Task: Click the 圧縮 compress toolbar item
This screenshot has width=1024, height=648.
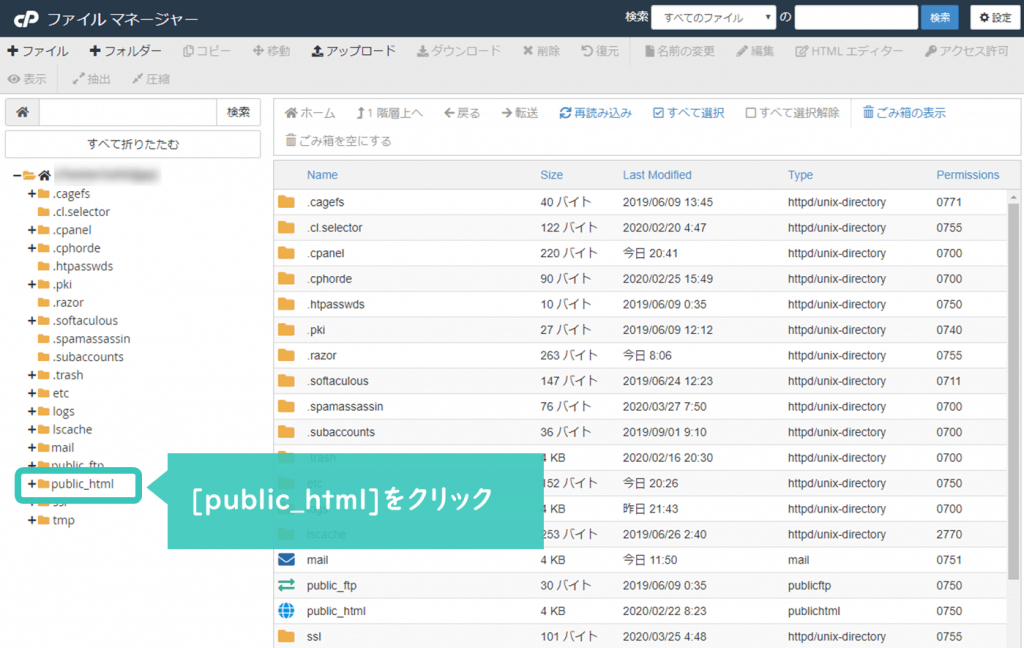Action: pyautogui.click(x=151, y=79)
